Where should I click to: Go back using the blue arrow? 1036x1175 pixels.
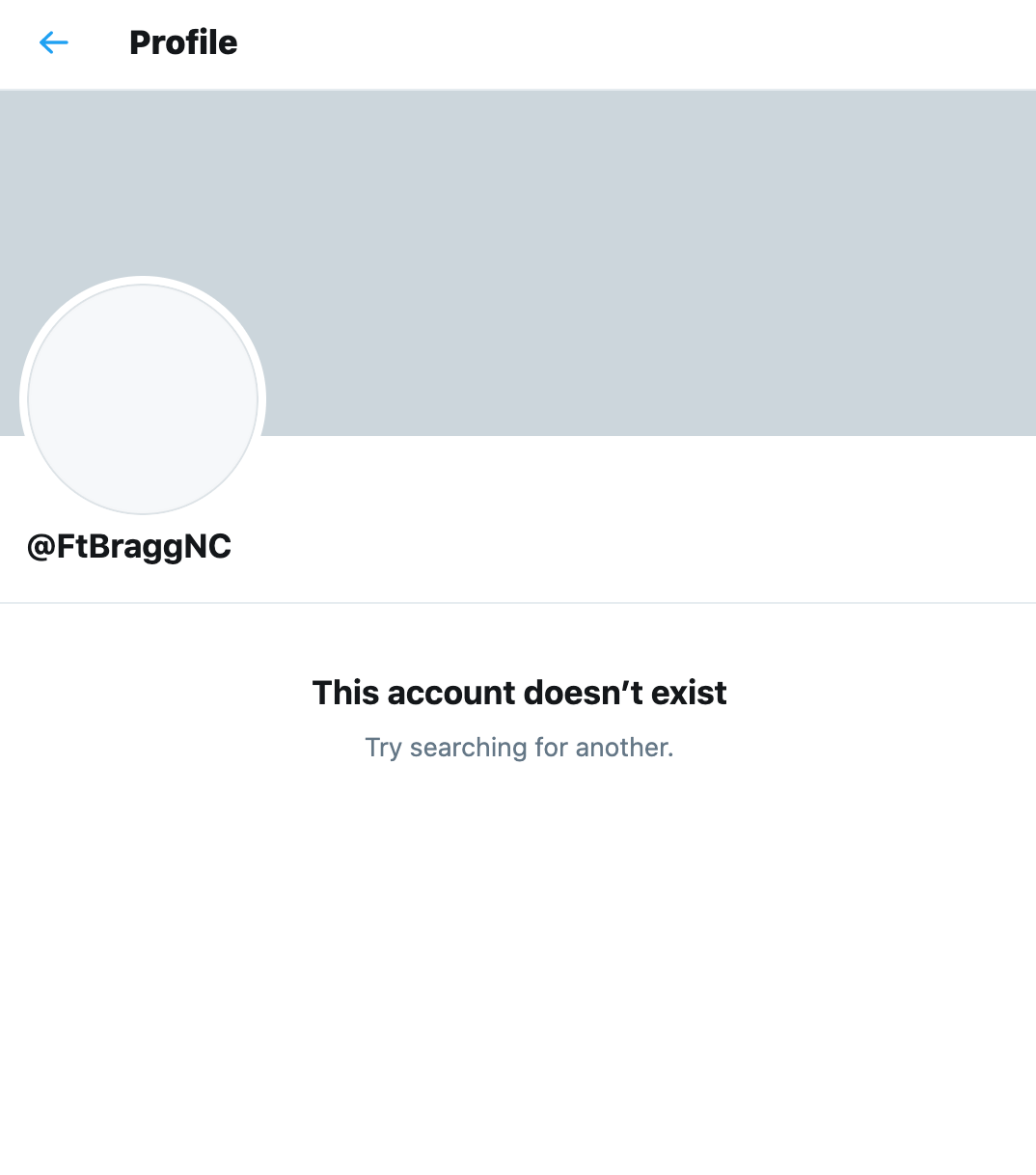point(54,42)
